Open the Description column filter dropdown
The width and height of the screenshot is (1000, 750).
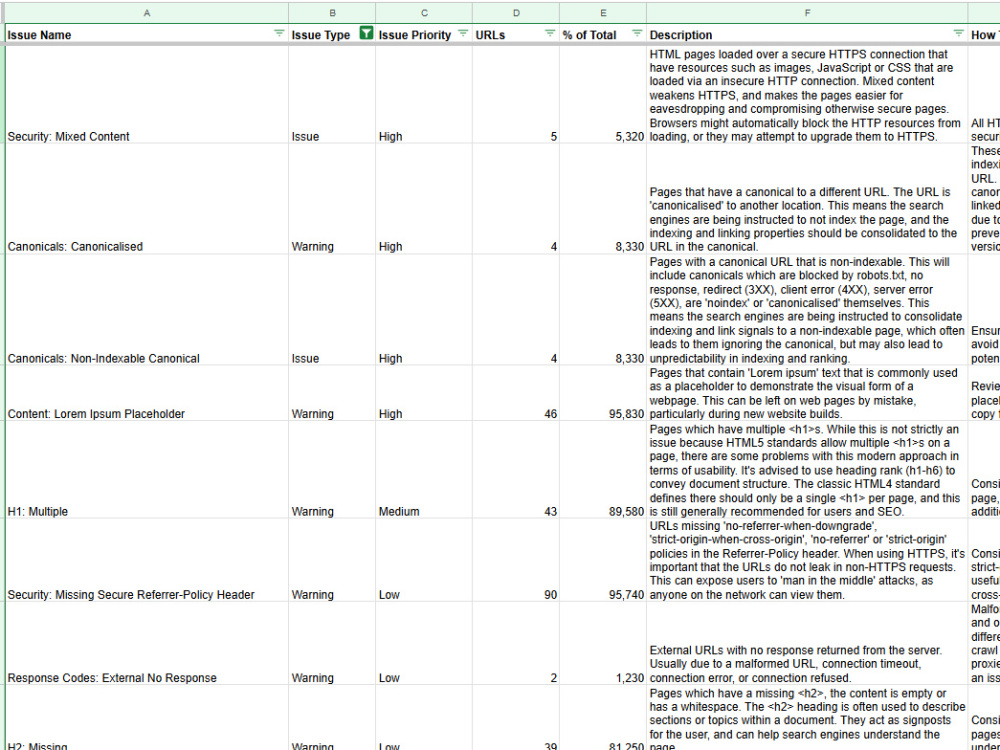(x=958, y=33)
